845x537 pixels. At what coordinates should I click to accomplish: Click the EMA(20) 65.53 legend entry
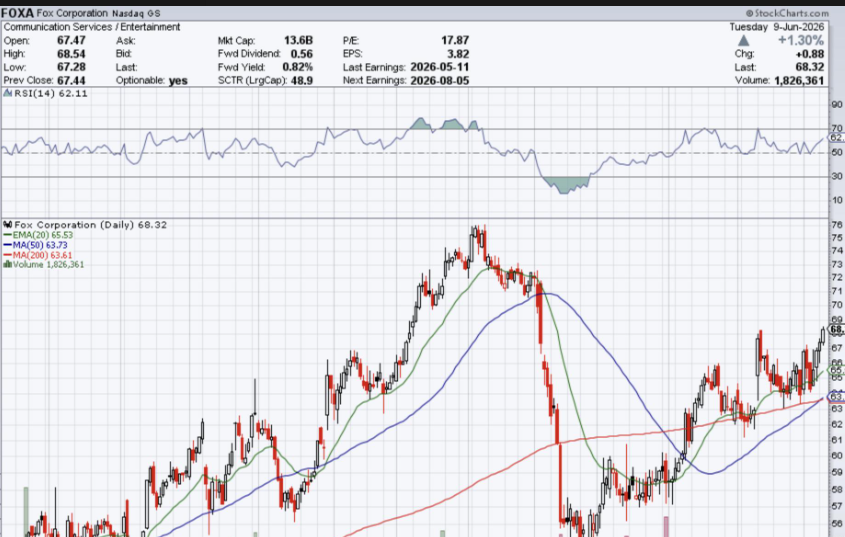click(x=38, y=235)
